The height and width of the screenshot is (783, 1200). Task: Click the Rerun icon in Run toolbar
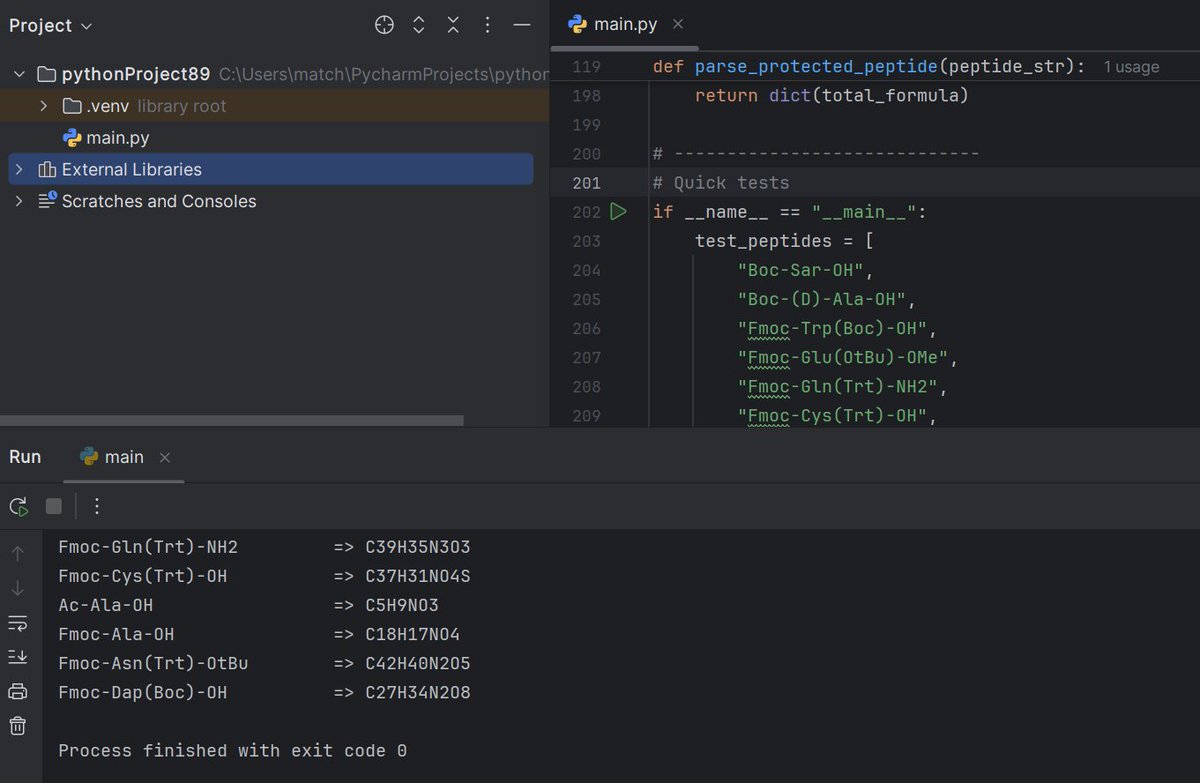(19, 506)
